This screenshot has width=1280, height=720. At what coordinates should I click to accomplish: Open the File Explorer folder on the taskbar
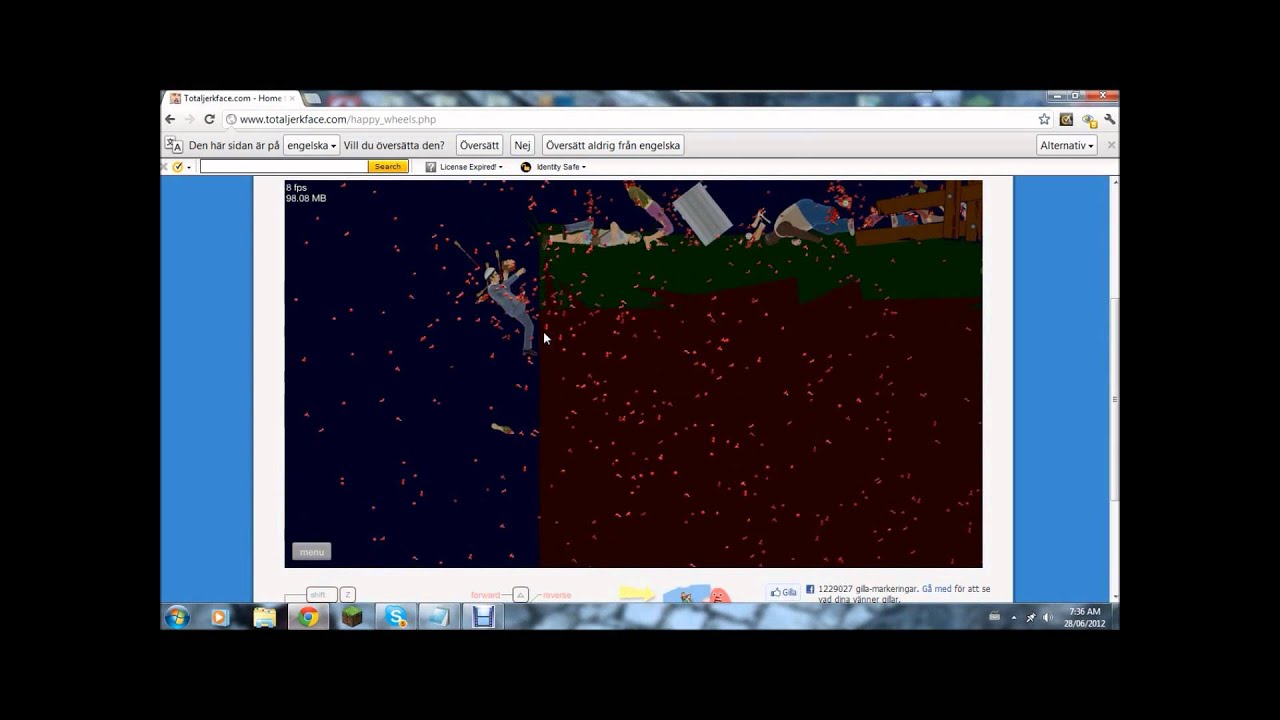pos(264,617)
